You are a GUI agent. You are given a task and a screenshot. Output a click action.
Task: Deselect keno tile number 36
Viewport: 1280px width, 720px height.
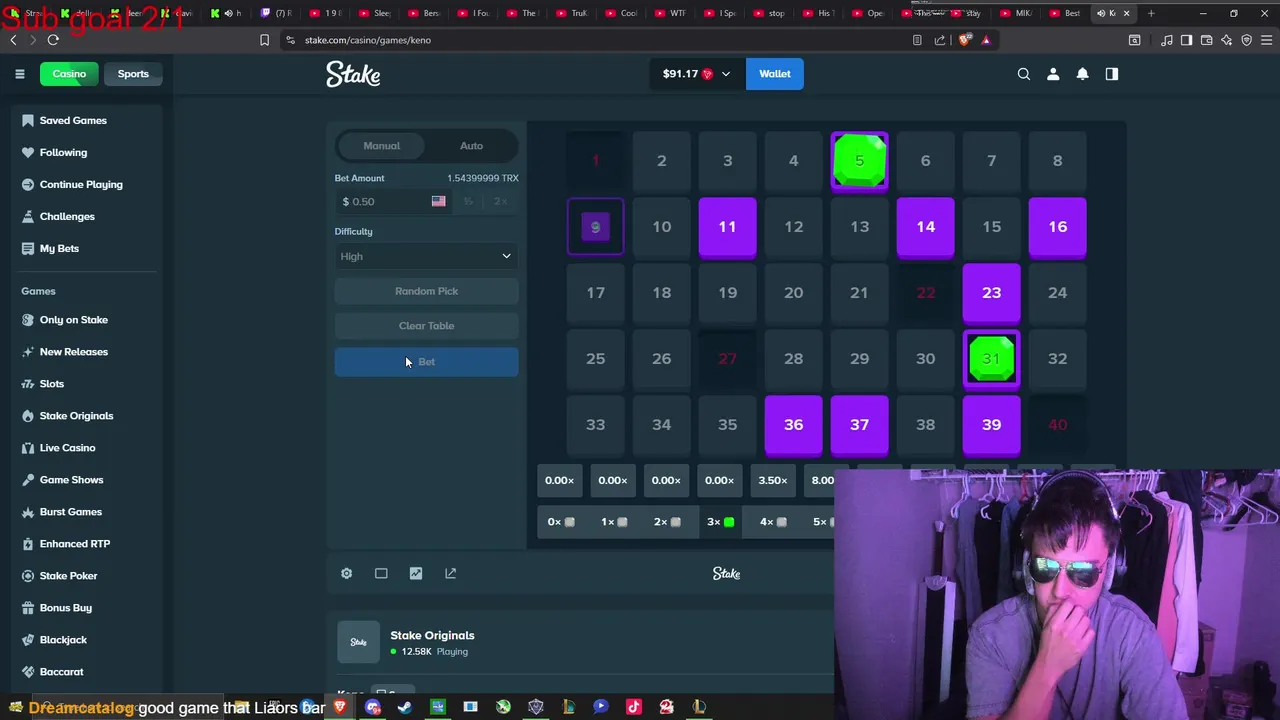pyautogui.click(x=793, y=424)
